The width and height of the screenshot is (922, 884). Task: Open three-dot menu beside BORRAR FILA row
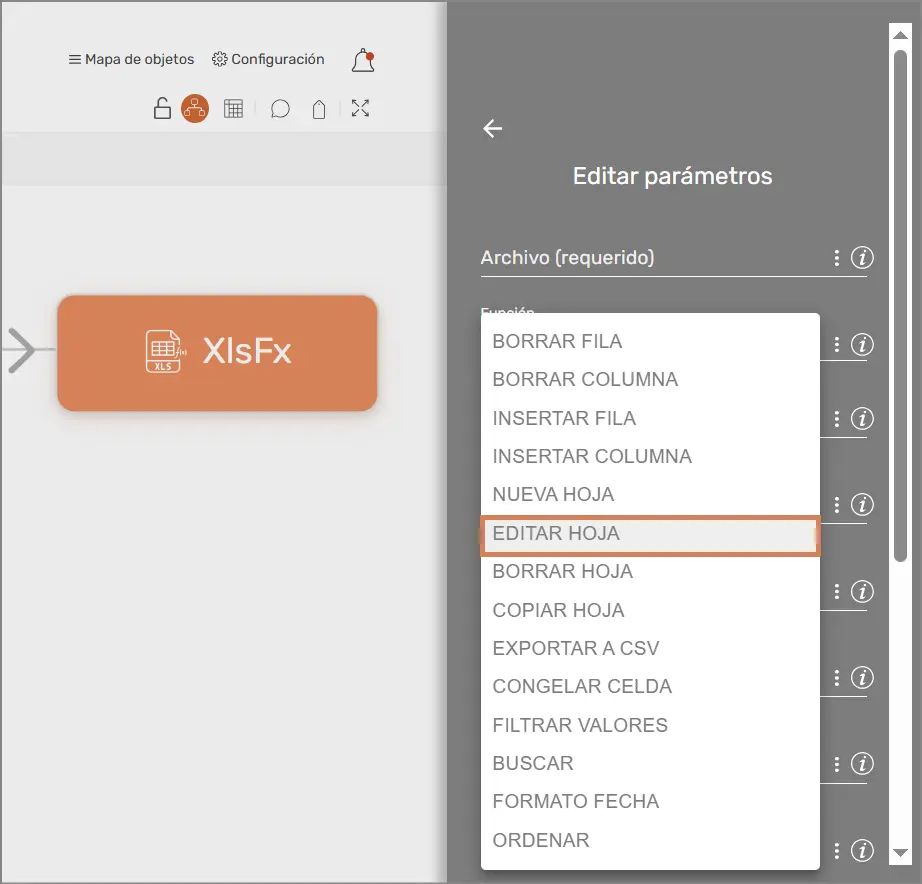click(x=836, y=345)
